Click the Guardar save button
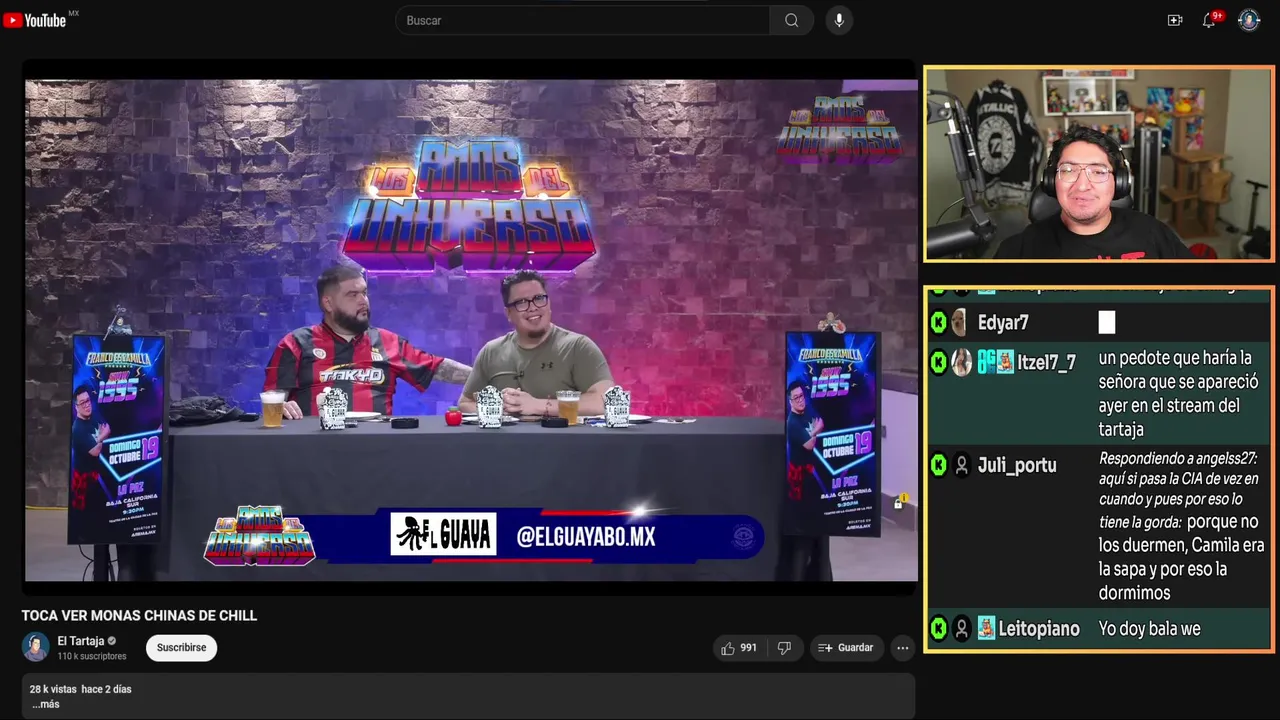The width and height of the screenshot is (1280, 720). (845, 648)
